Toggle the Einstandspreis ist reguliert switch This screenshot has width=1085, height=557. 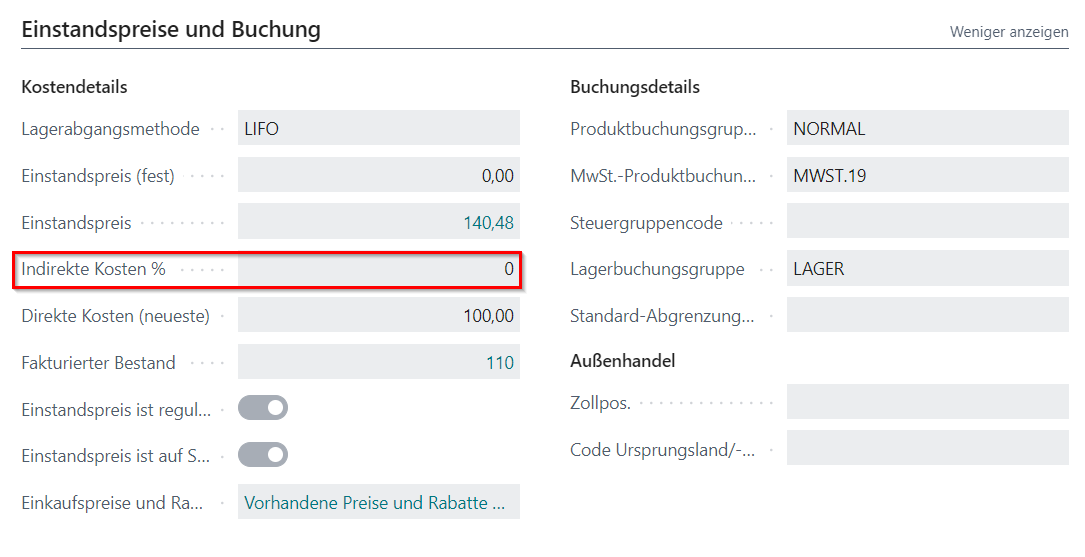tap(262, 408)
